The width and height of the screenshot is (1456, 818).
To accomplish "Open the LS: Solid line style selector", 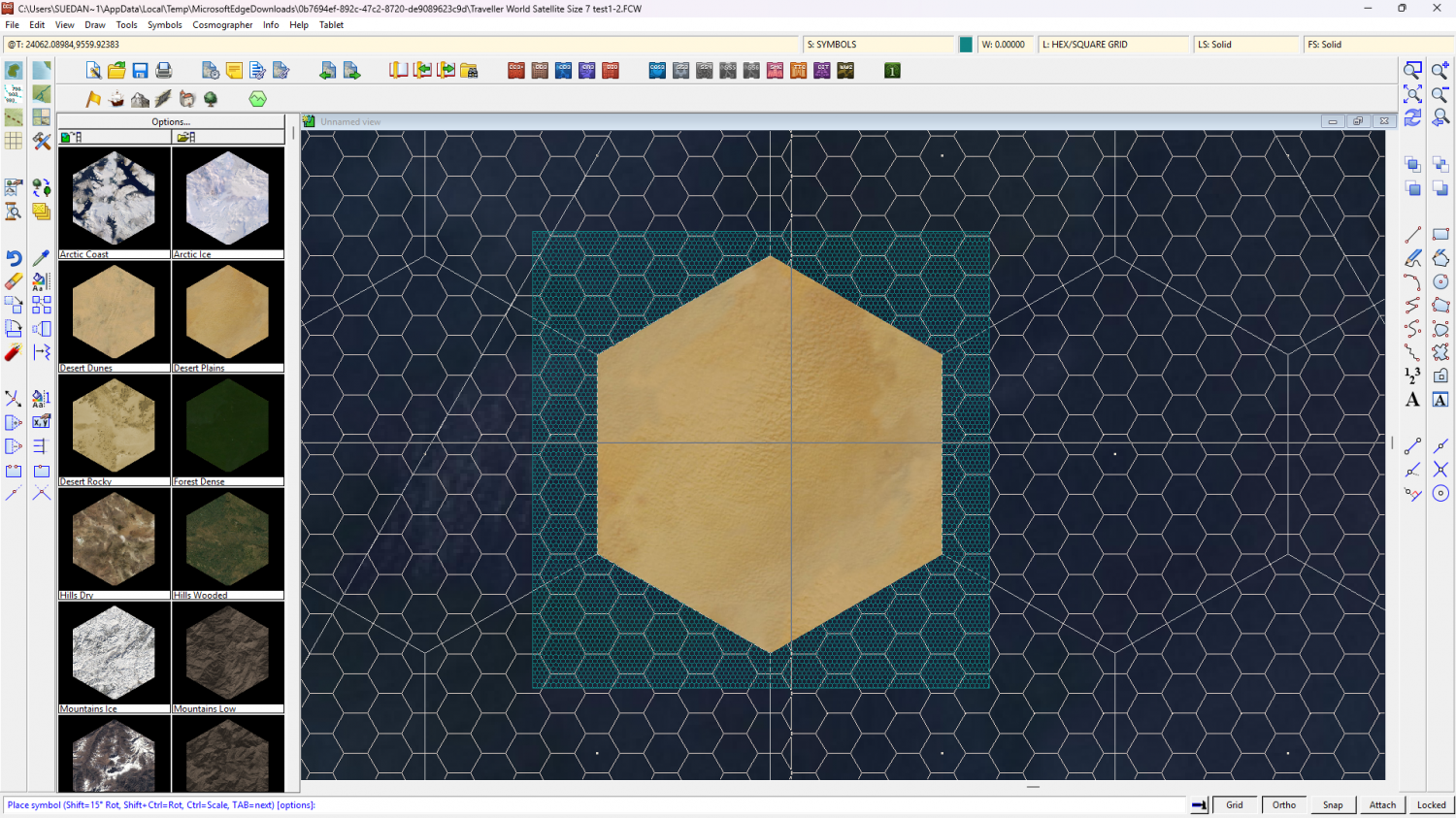I will [x=1244, y=45].
